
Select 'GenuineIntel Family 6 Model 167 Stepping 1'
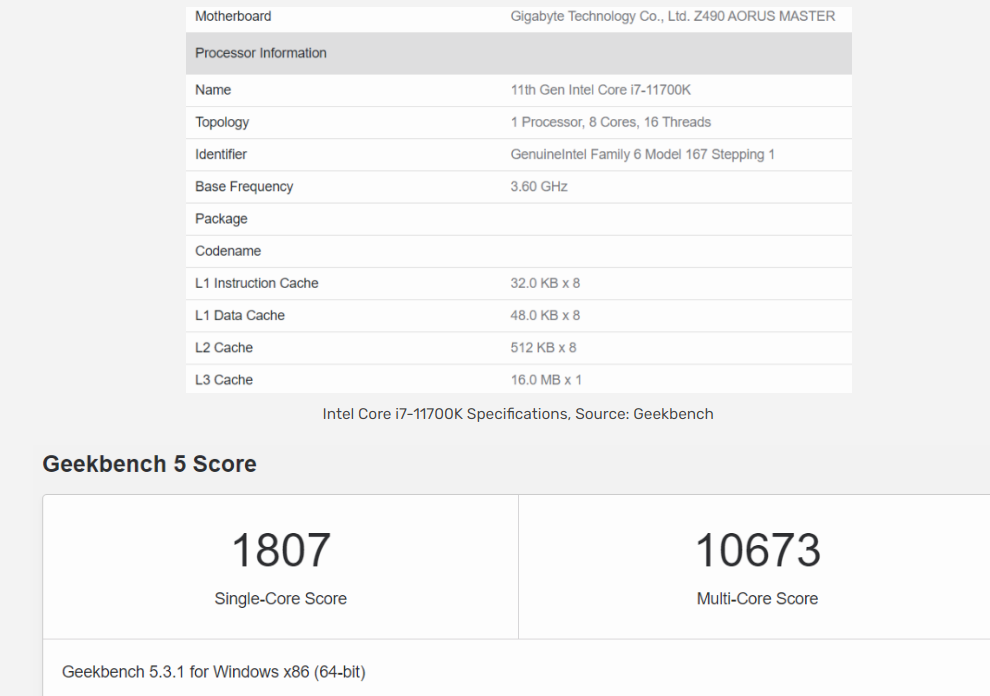pyautogui.click(x=642, y=155)
